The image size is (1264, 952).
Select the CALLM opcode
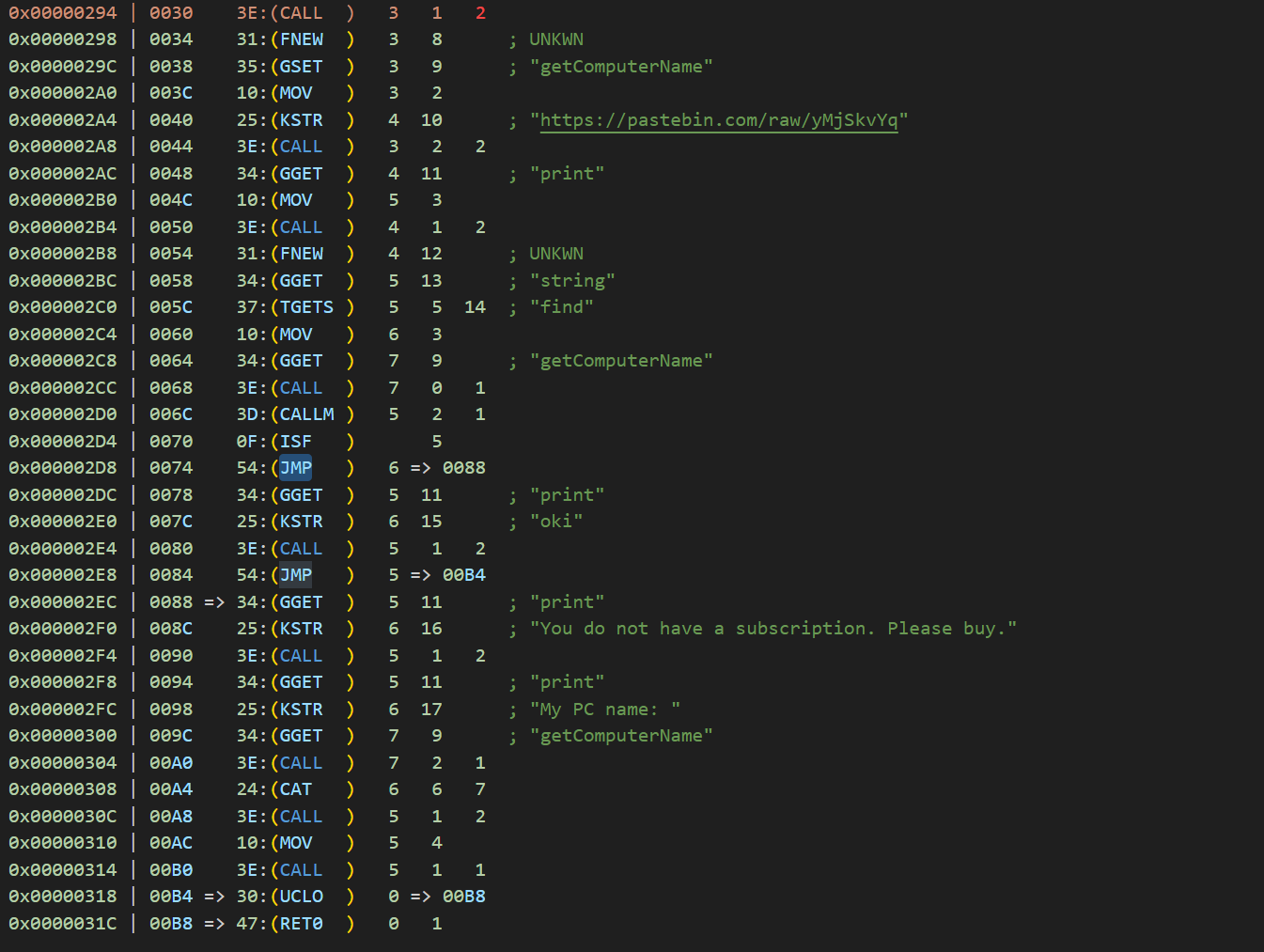tap(306, 414)
